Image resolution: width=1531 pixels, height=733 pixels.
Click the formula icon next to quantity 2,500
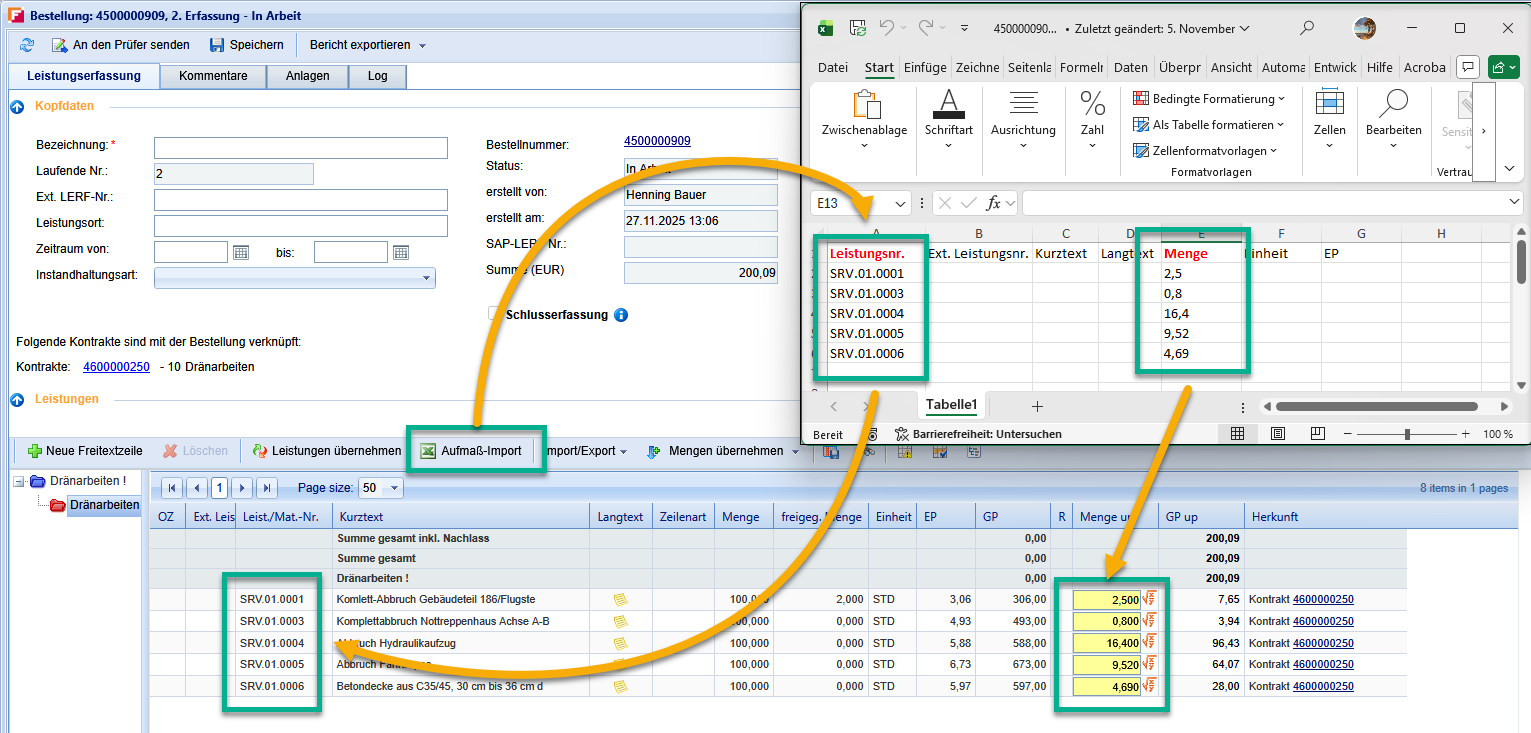pyautogui.click(x=1150, y=599)
